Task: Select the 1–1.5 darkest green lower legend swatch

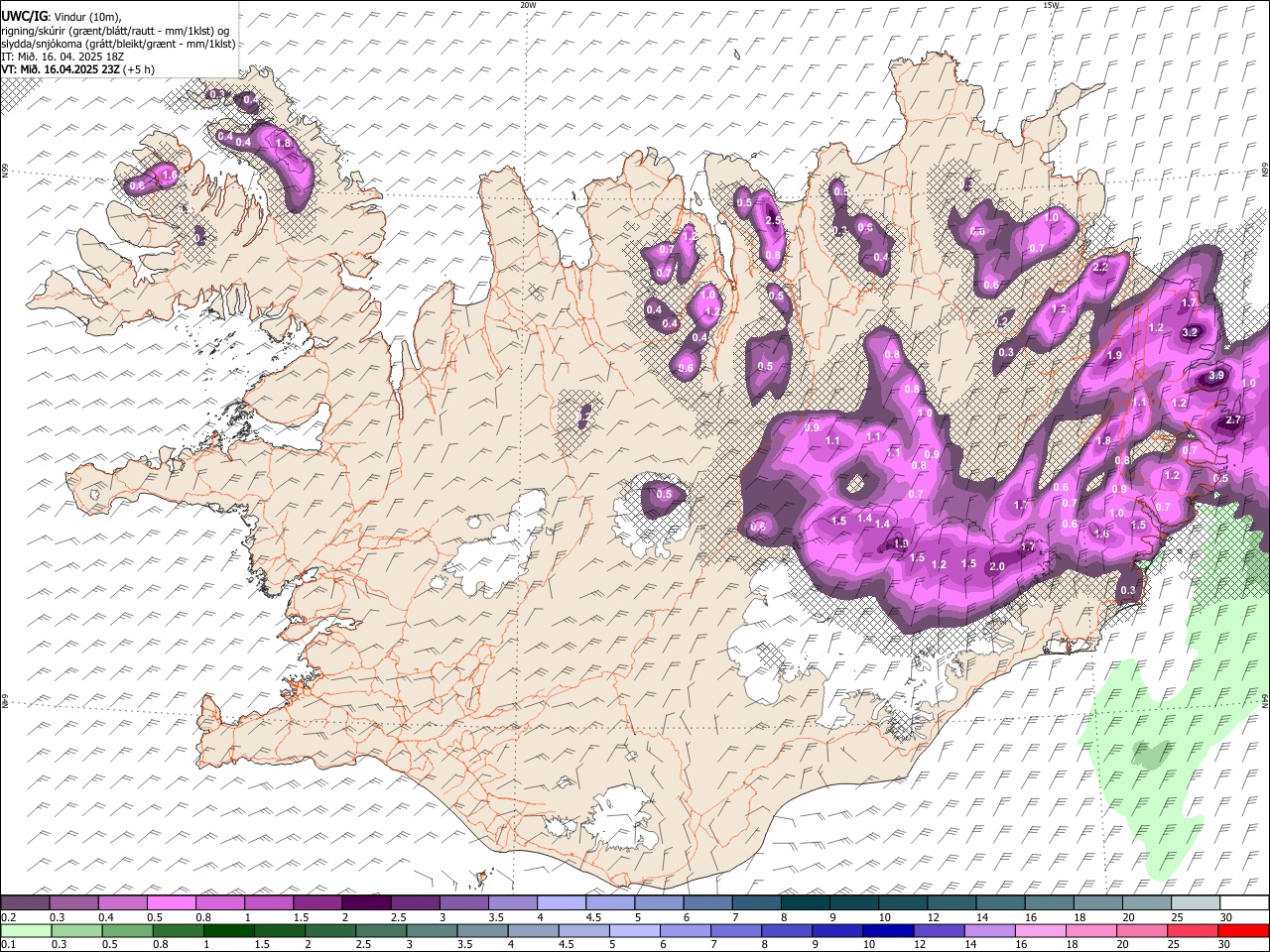Action: pos(228,930)
